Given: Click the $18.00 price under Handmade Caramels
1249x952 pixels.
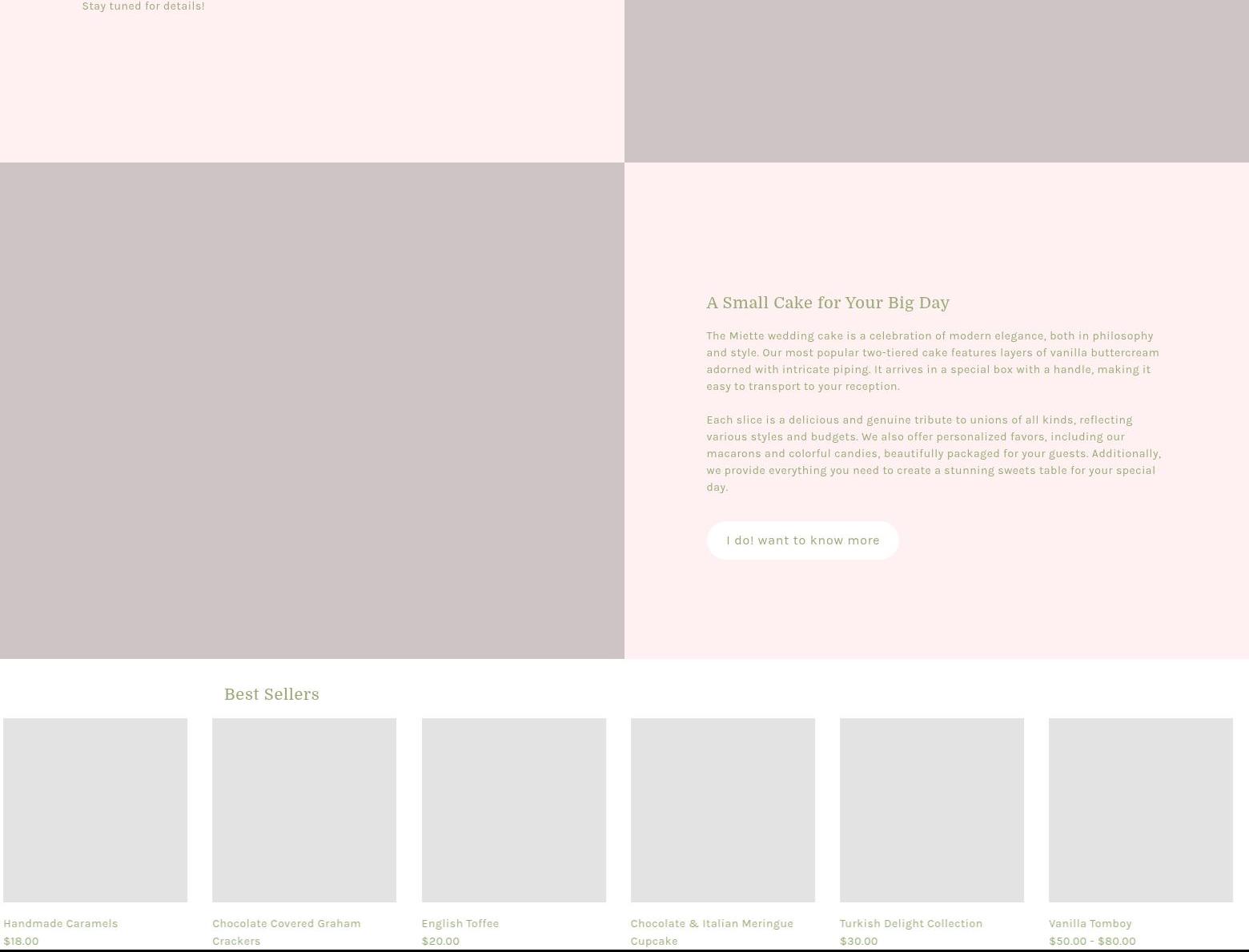Looking at the screenshot, I should click(21, 941).
